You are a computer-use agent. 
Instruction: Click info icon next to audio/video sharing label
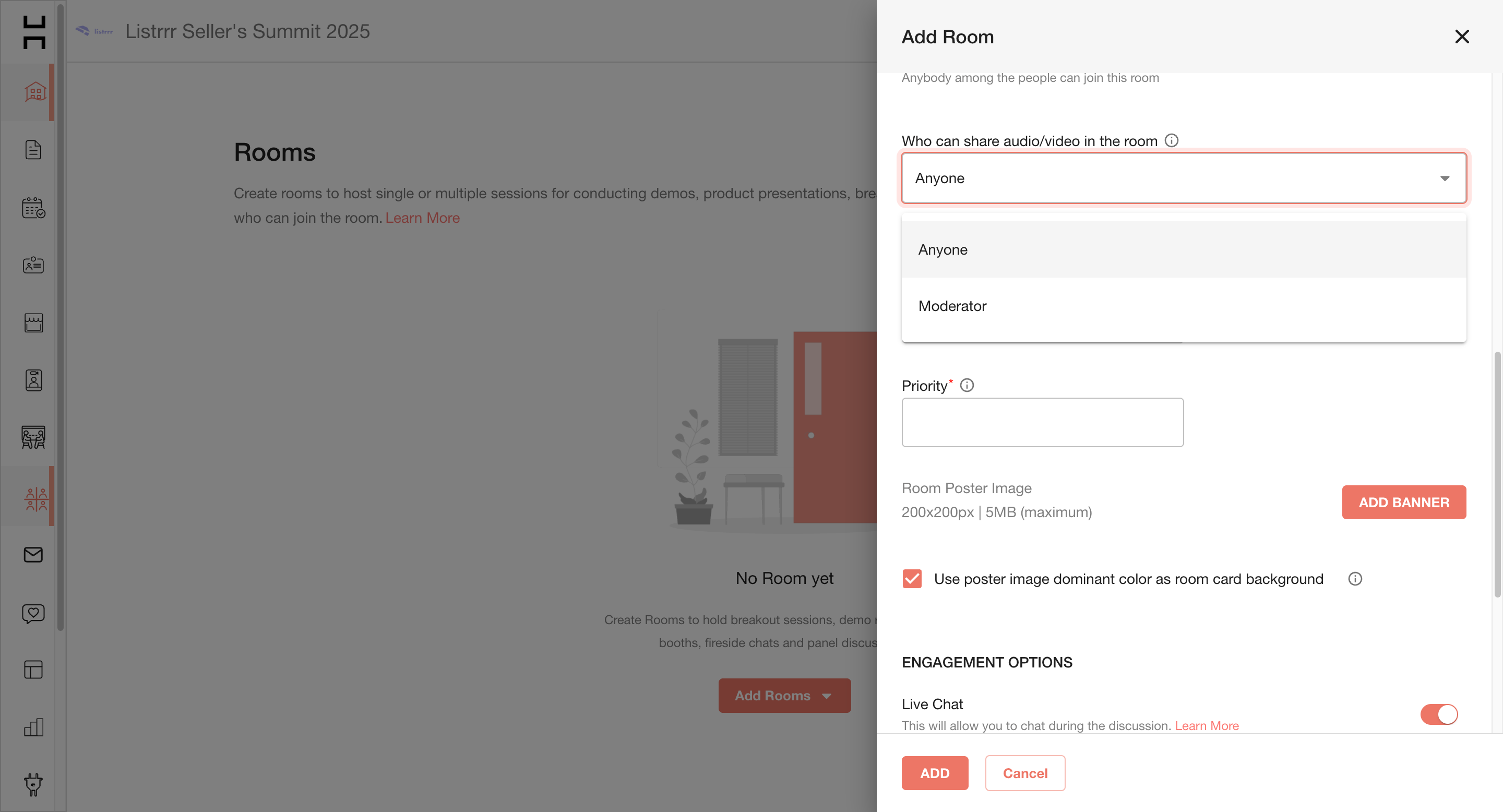click(1171, 140)
